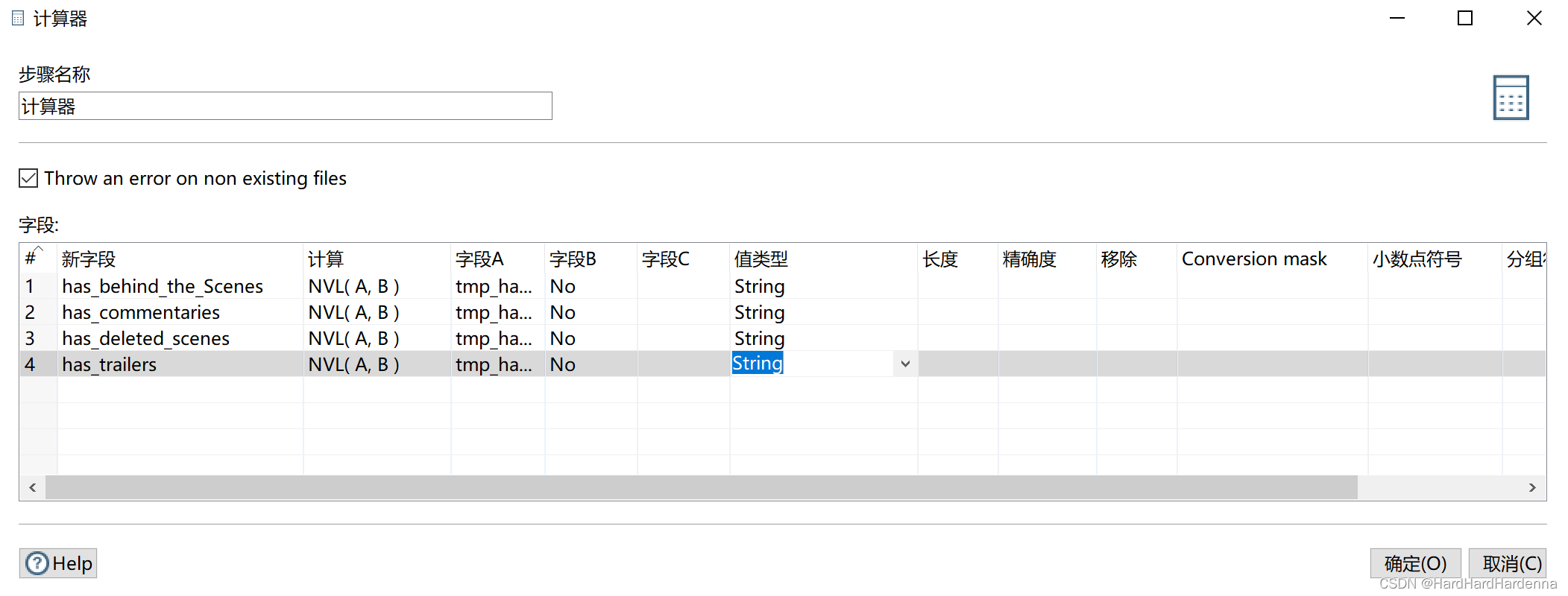The image size is (1568, 596).
Task: Open Help via the question mark button
Action: click(x=58, y=563)
